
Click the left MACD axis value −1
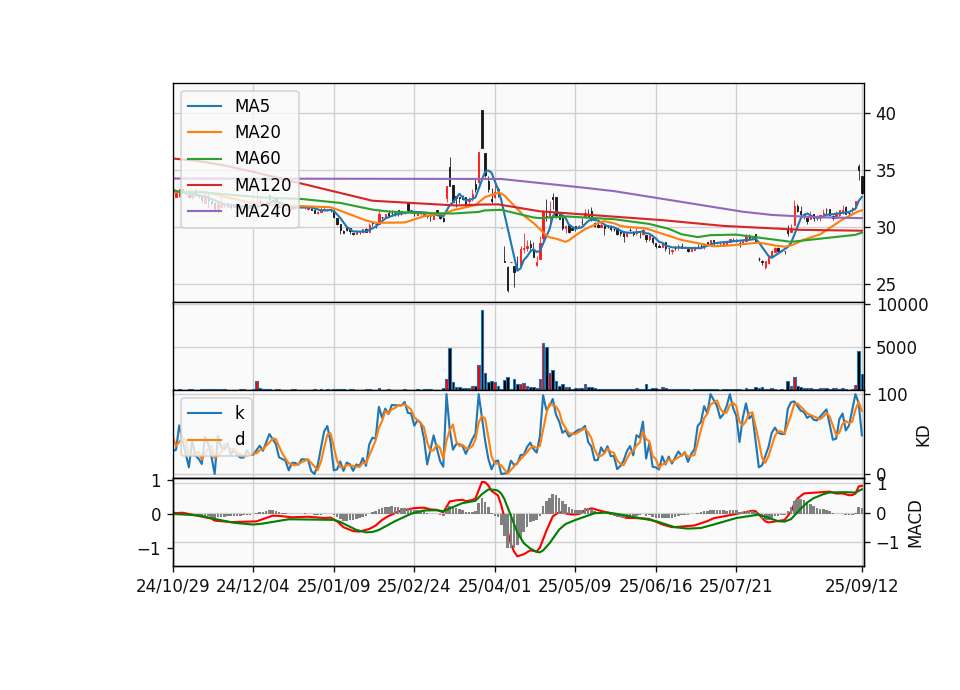pyautogui.click(x=150, y=549)
